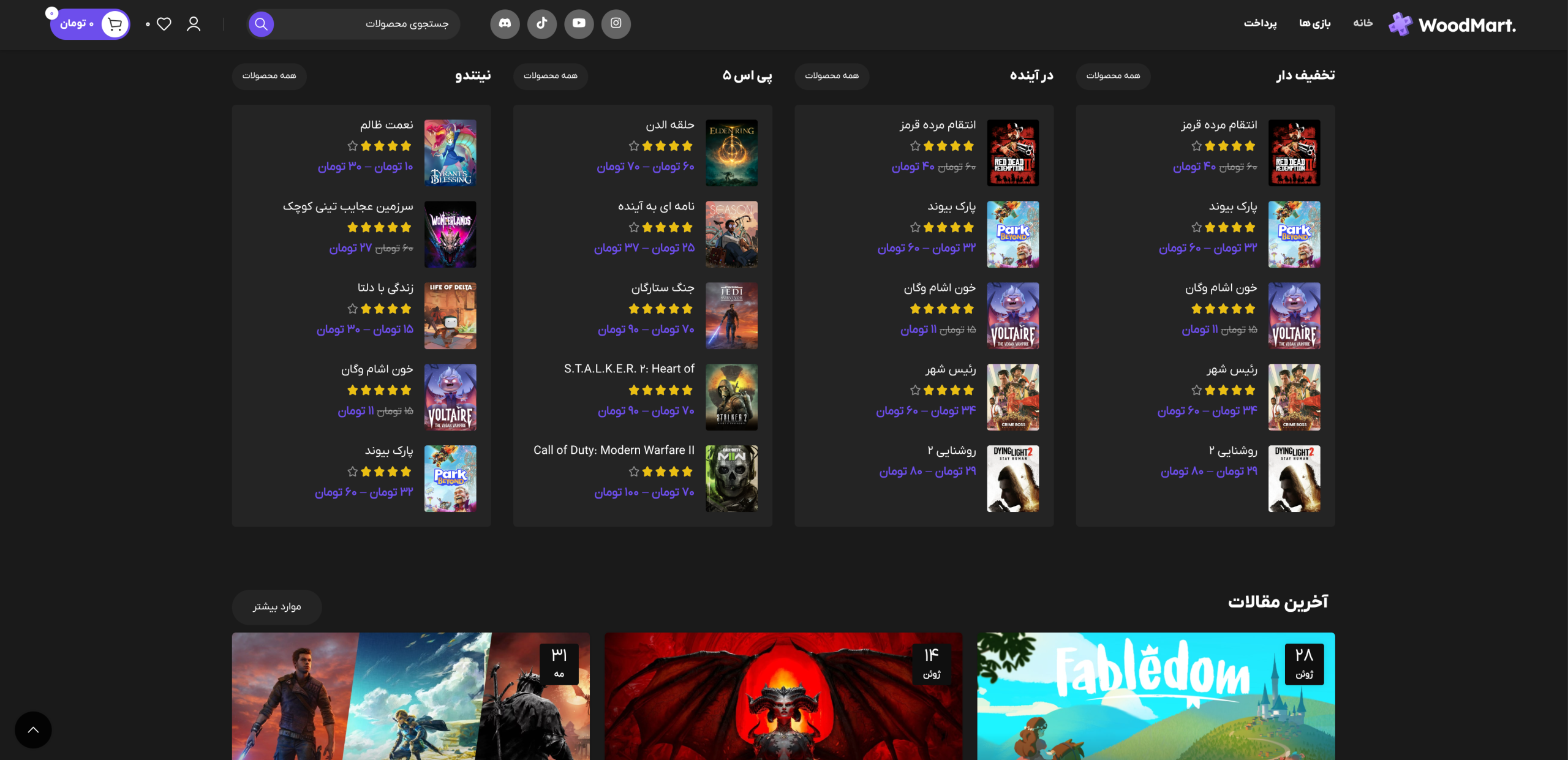The image size is (1568, 760).
Task: Focus the جستجوی محصولات search field
Action: coord(367,24)
